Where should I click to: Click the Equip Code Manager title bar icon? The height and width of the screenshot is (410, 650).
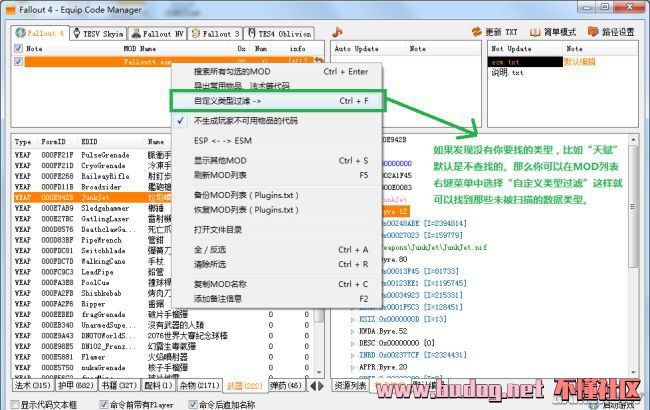[11, 10]
